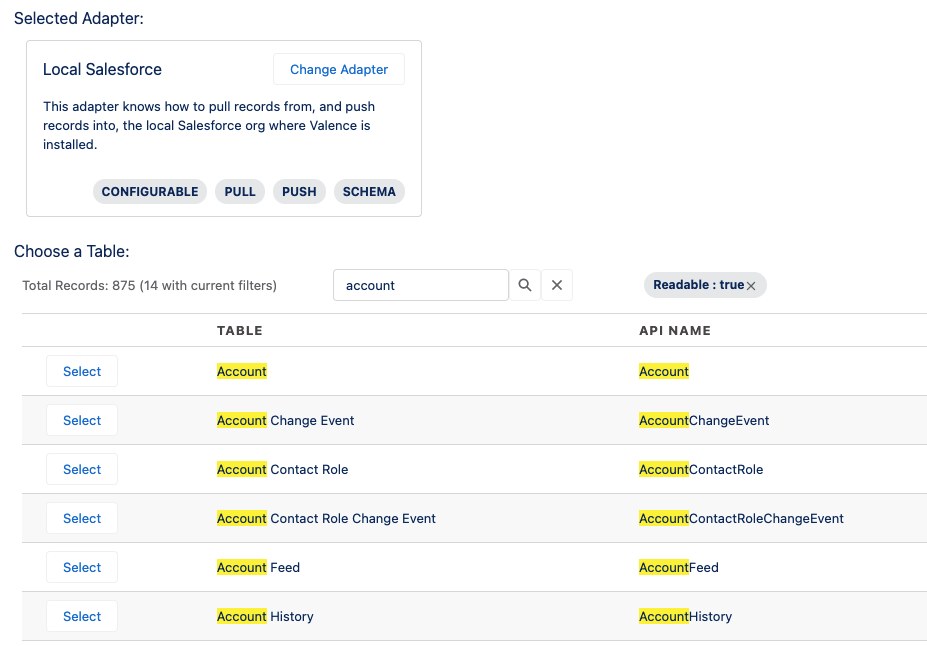Click into the account search field
The height and width of the screenshot is (646, 927).
point(420,285)
